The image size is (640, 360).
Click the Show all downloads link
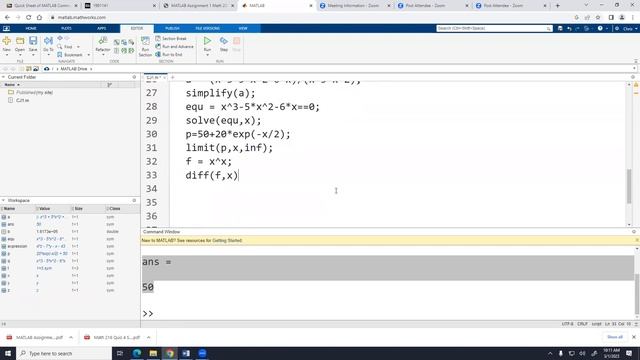[x=615, y=337]
